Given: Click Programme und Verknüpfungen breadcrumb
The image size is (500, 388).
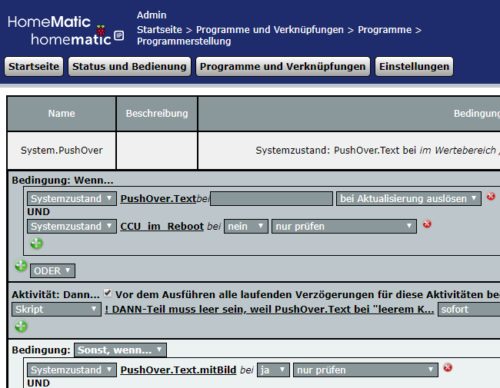Looking at the screenshot, I should pyautogui.click(x=270, y=30).
